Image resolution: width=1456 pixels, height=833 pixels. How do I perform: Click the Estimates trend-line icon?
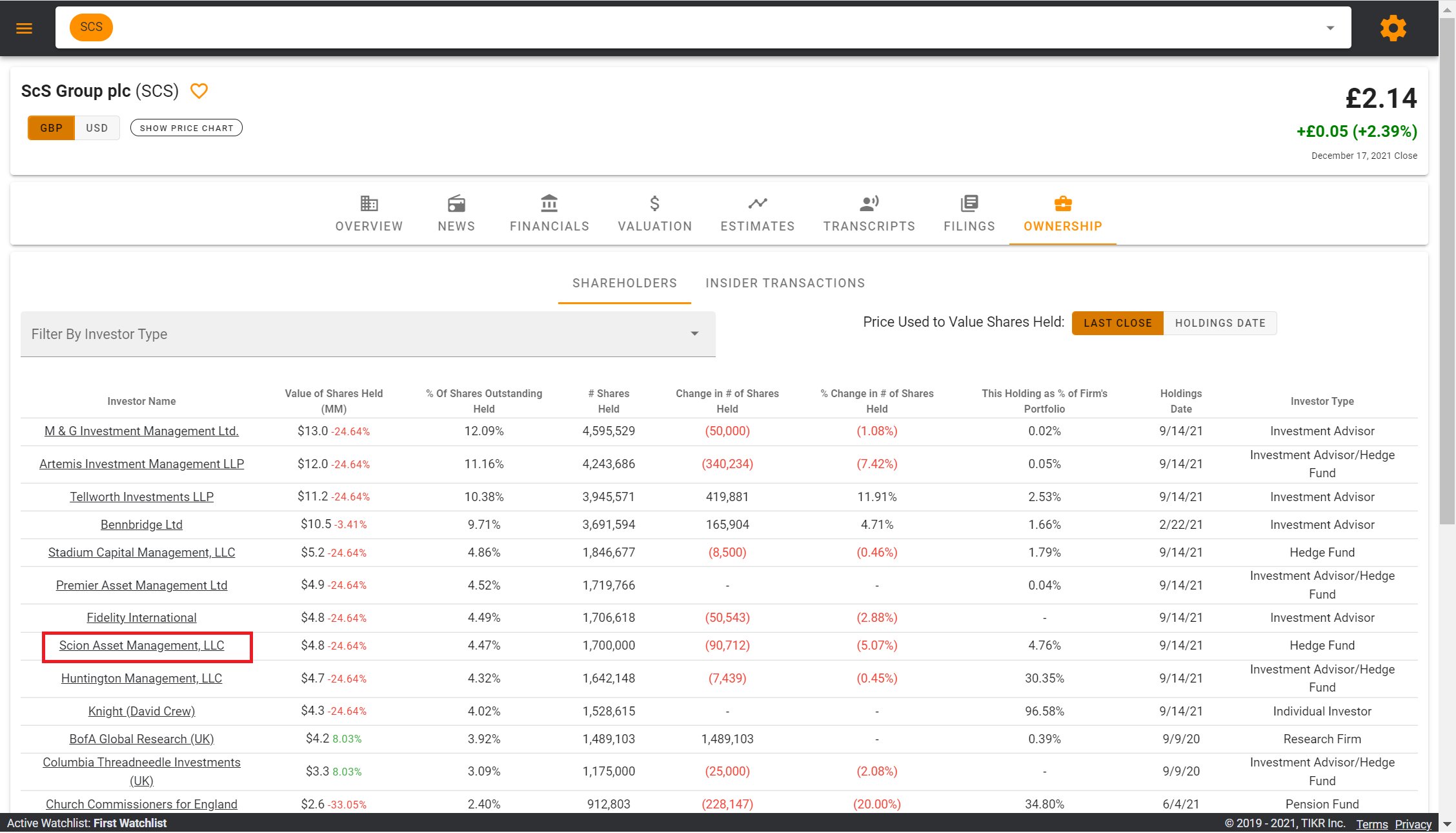pyautogui.click(x=758, y=204)
